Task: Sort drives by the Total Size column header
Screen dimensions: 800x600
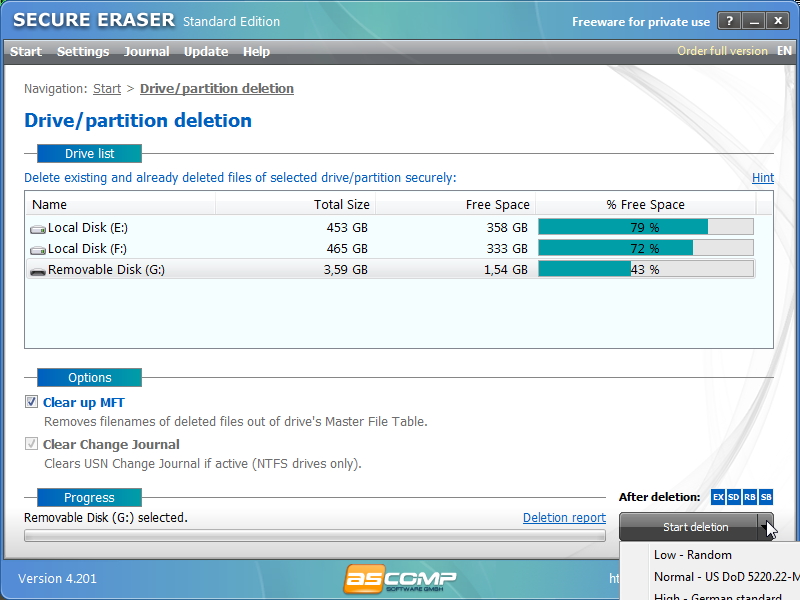Action: pos(295,205)
